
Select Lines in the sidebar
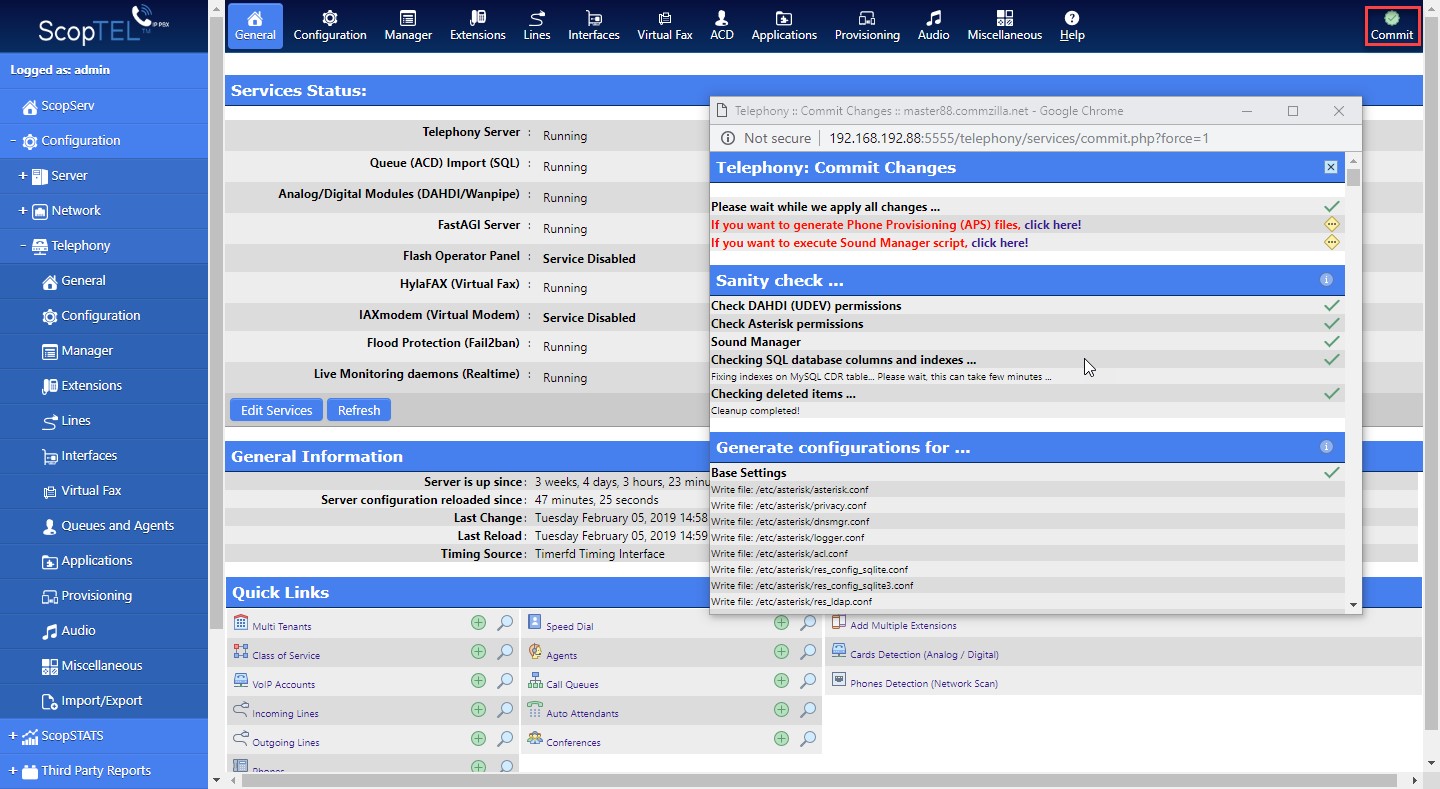click(76, 421)
